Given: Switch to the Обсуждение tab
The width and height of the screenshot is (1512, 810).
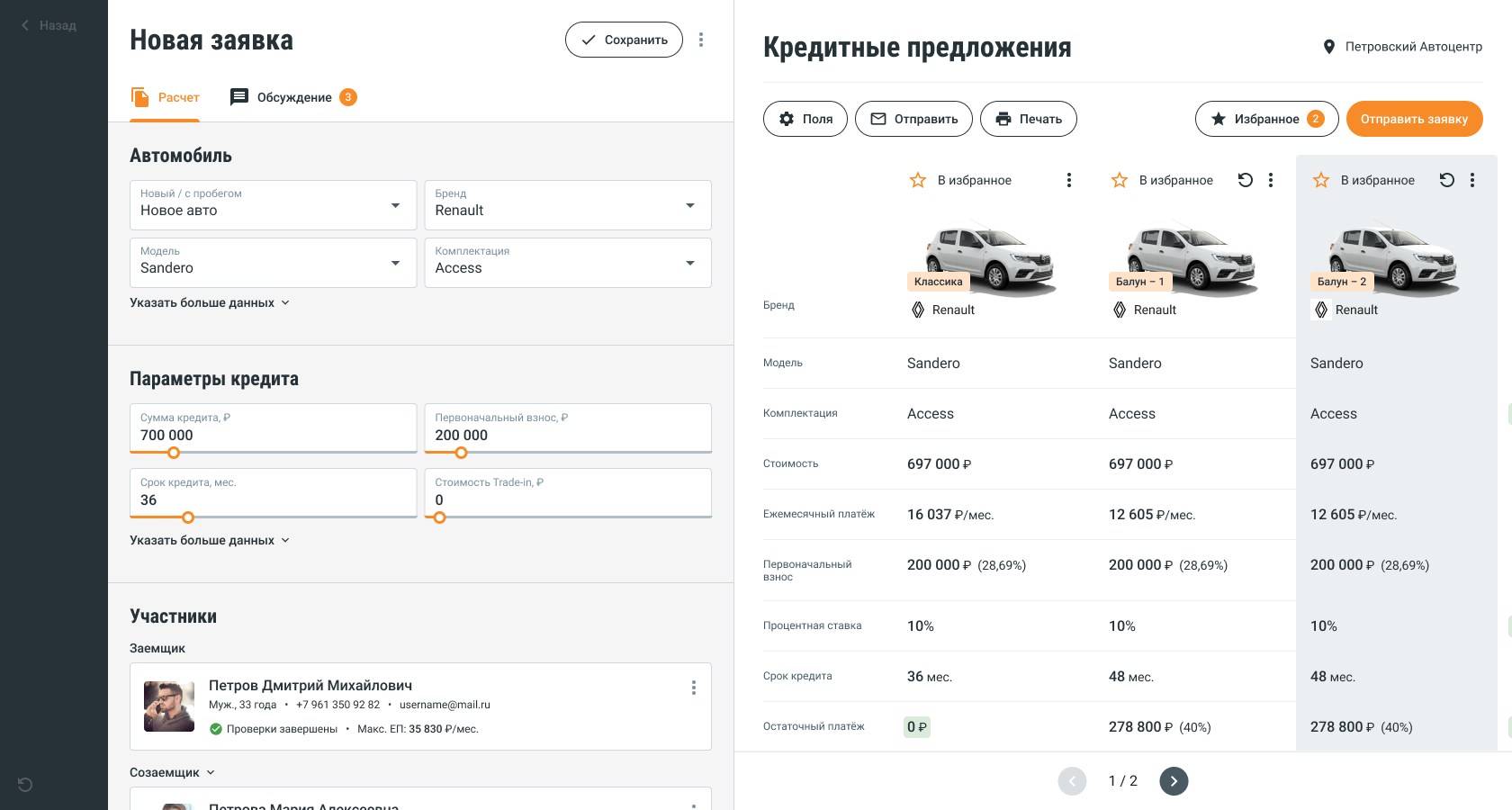Looking at the screenshot, I should click(293, 97).
